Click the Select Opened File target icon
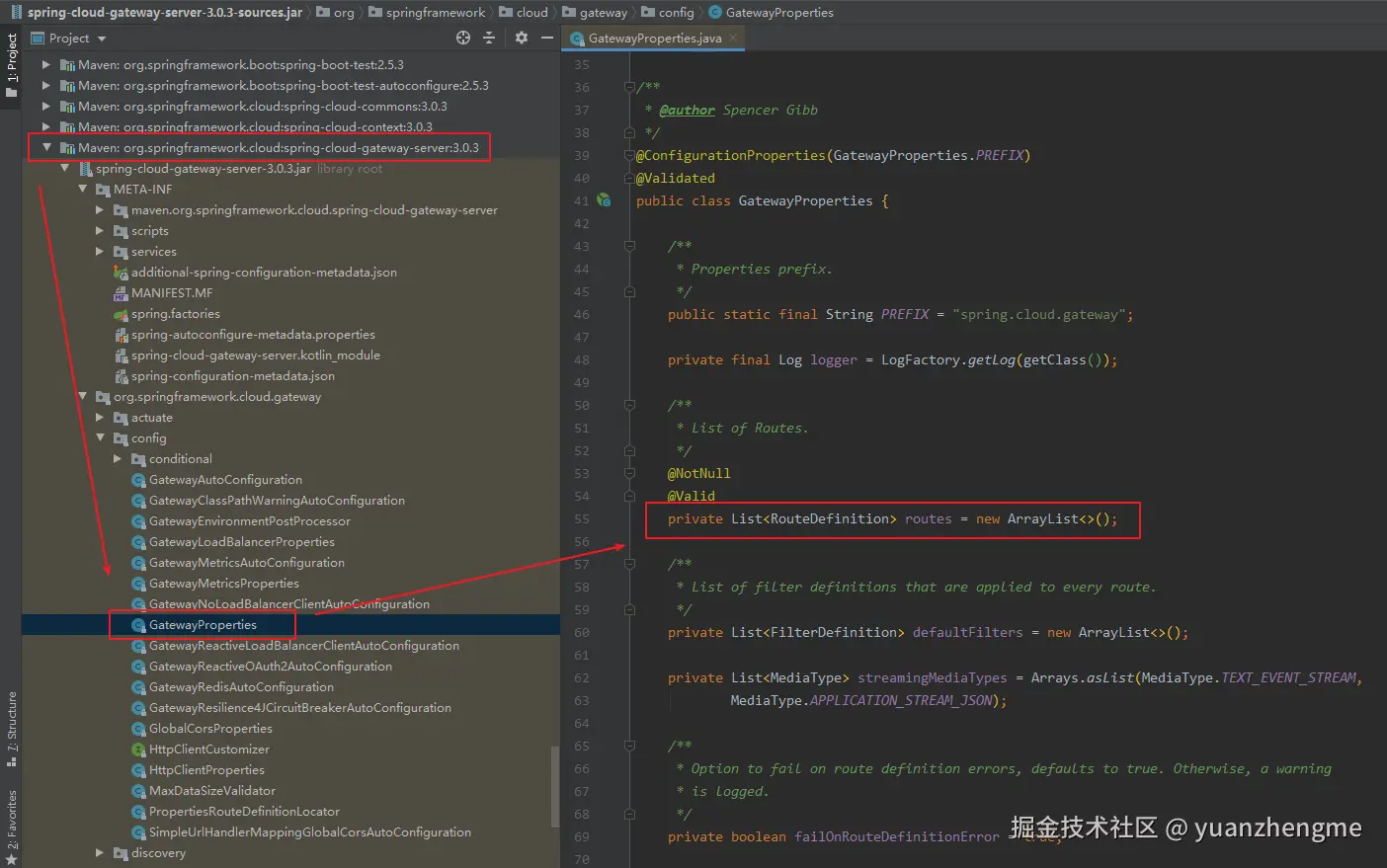This screenshot has width=1387, height=868. pyautogui.click(x=463, y=38)
